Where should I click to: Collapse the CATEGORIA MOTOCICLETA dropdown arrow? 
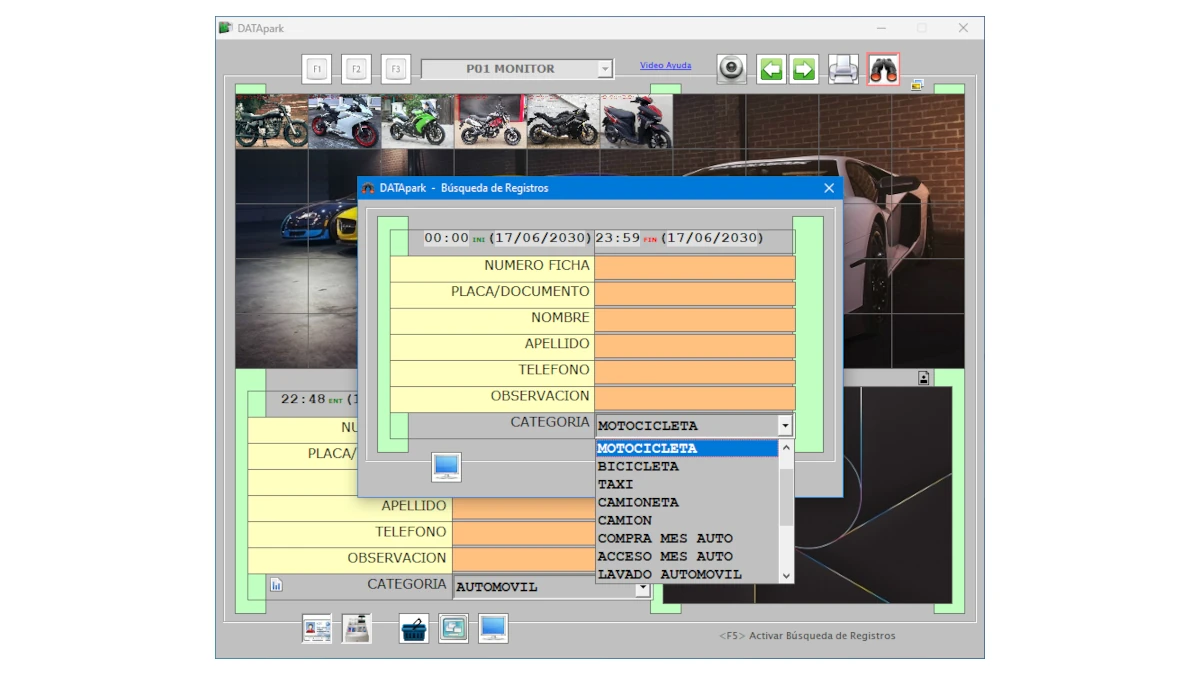785,426
